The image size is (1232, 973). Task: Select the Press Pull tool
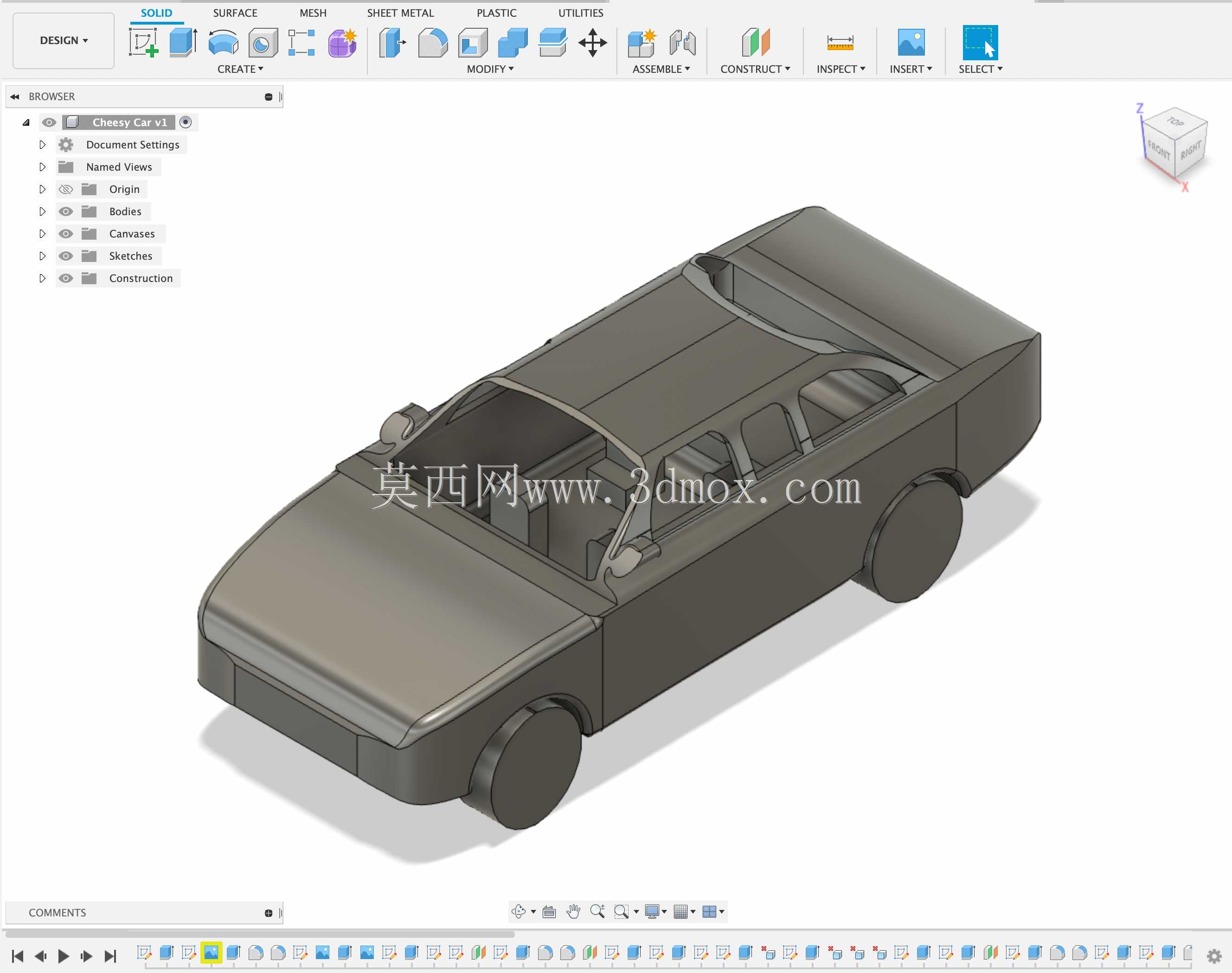392,43
